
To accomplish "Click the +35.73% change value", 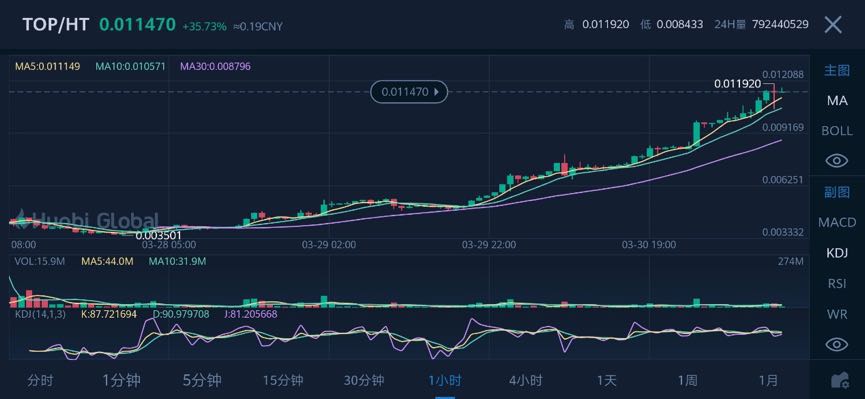I will [x=204, y=26].
